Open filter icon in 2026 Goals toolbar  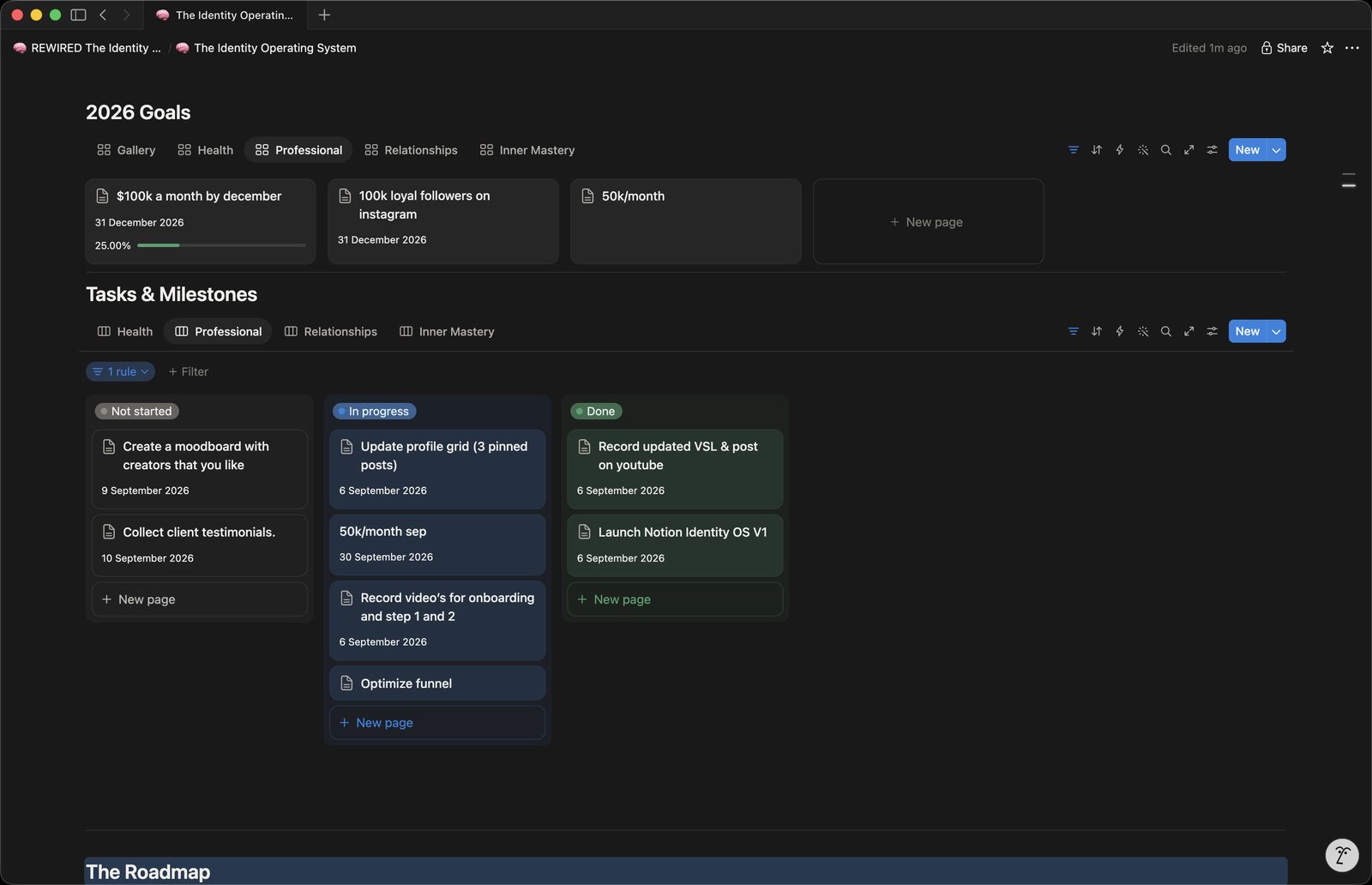point(1073,150)
